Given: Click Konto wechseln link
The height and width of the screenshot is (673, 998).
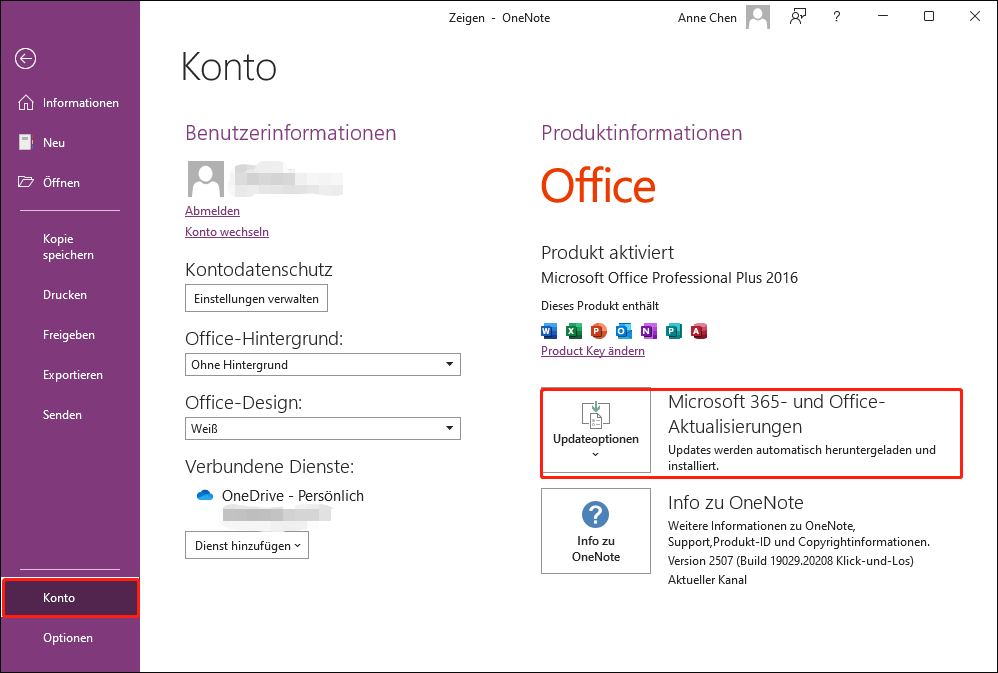Looking at the screenshot, I should click(x=227, y=232).
